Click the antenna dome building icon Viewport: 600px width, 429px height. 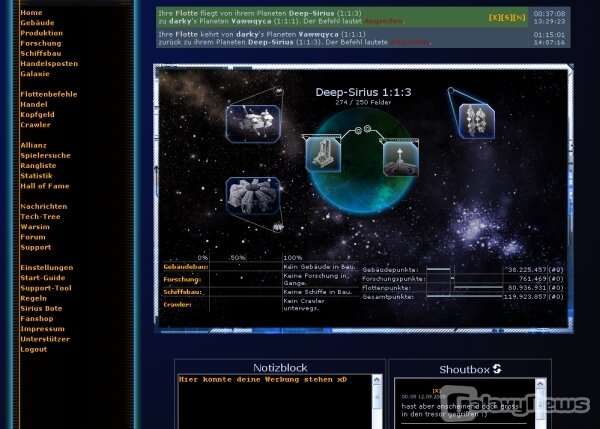coord(401,158)
